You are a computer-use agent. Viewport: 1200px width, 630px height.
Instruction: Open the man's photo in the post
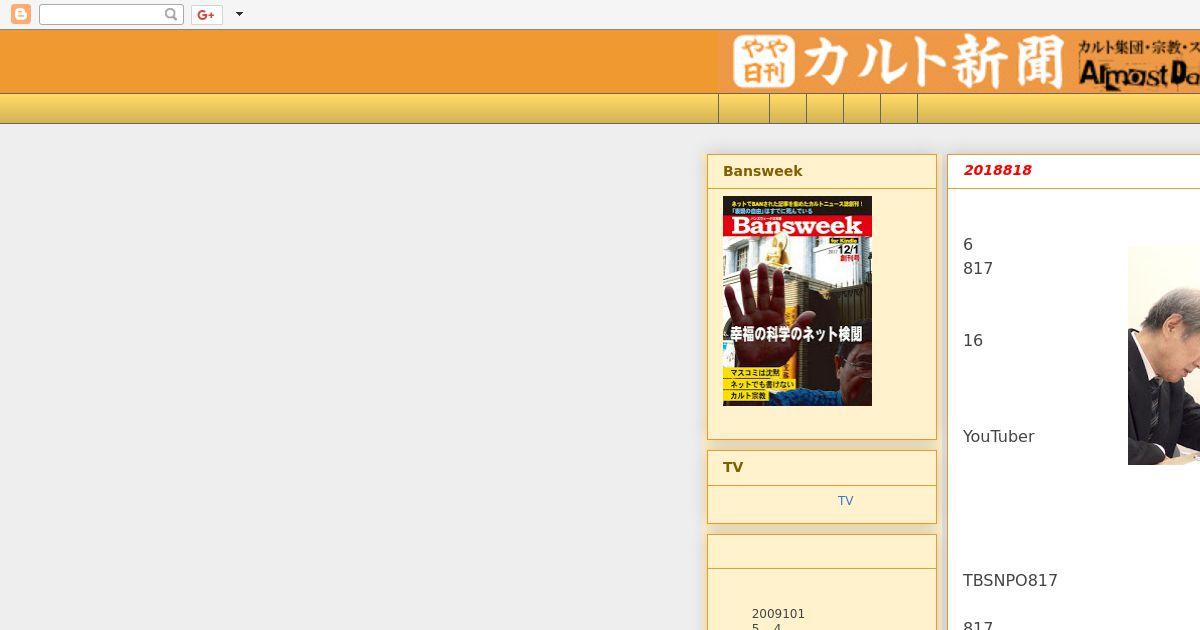pyautogui.click(x=1164, y=355)
